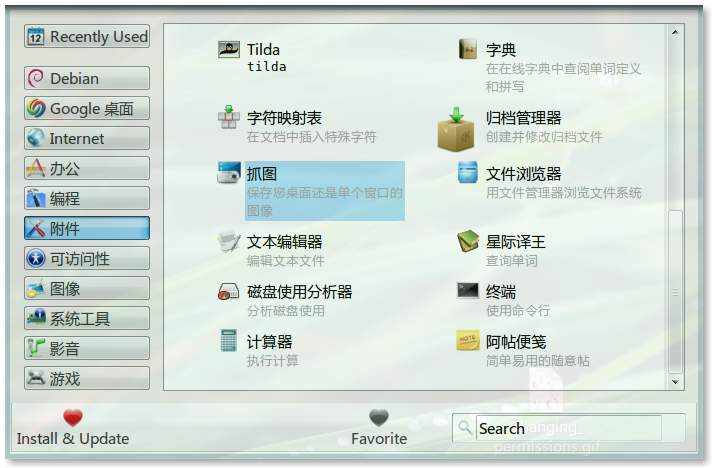
Task: Switch to the Debian category
Action: [87, 79]
